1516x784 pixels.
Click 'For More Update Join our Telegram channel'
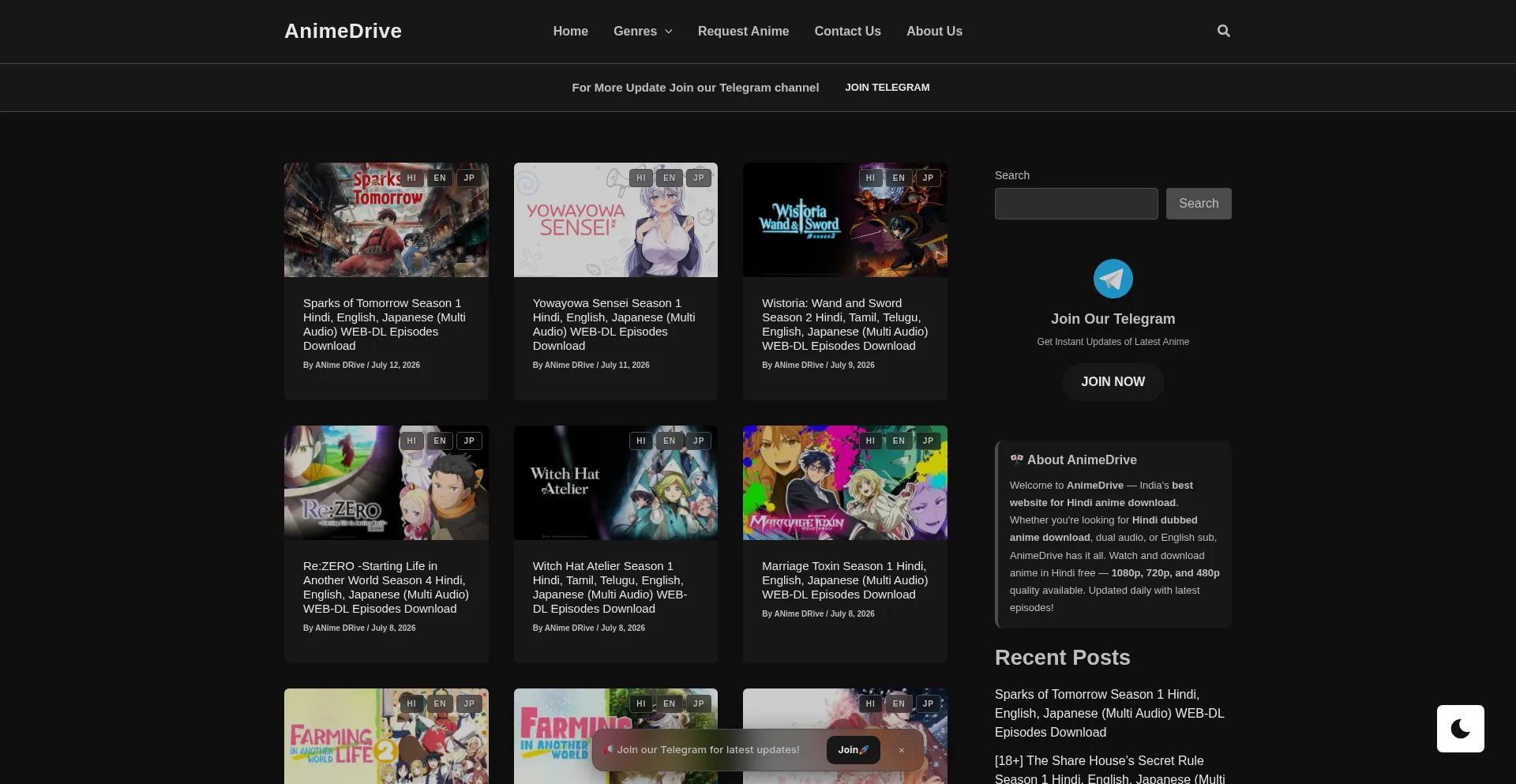pyautogui.click(x=695, y=88)
